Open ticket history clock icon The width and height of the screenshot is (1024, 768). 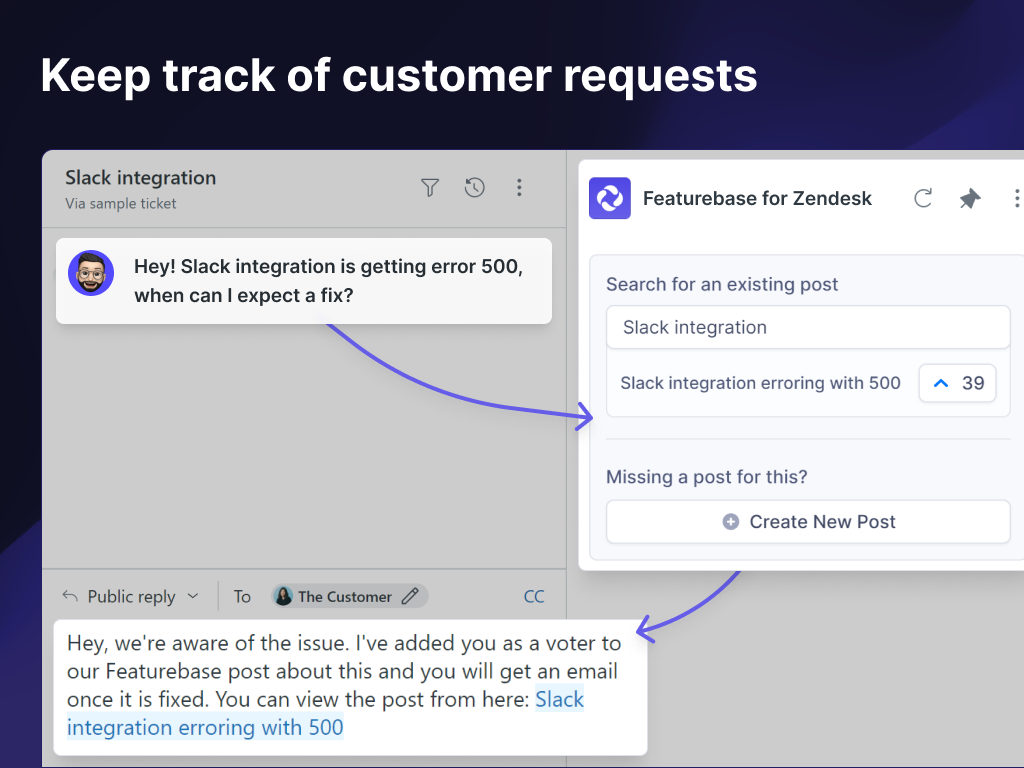click(x=475, y=187)
